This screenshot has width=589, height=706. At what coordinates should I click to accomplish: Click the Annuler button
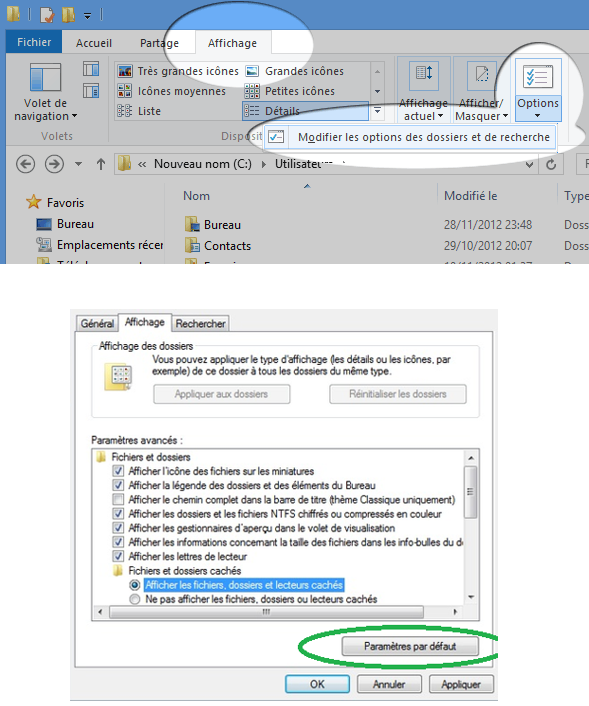[389, 684]
